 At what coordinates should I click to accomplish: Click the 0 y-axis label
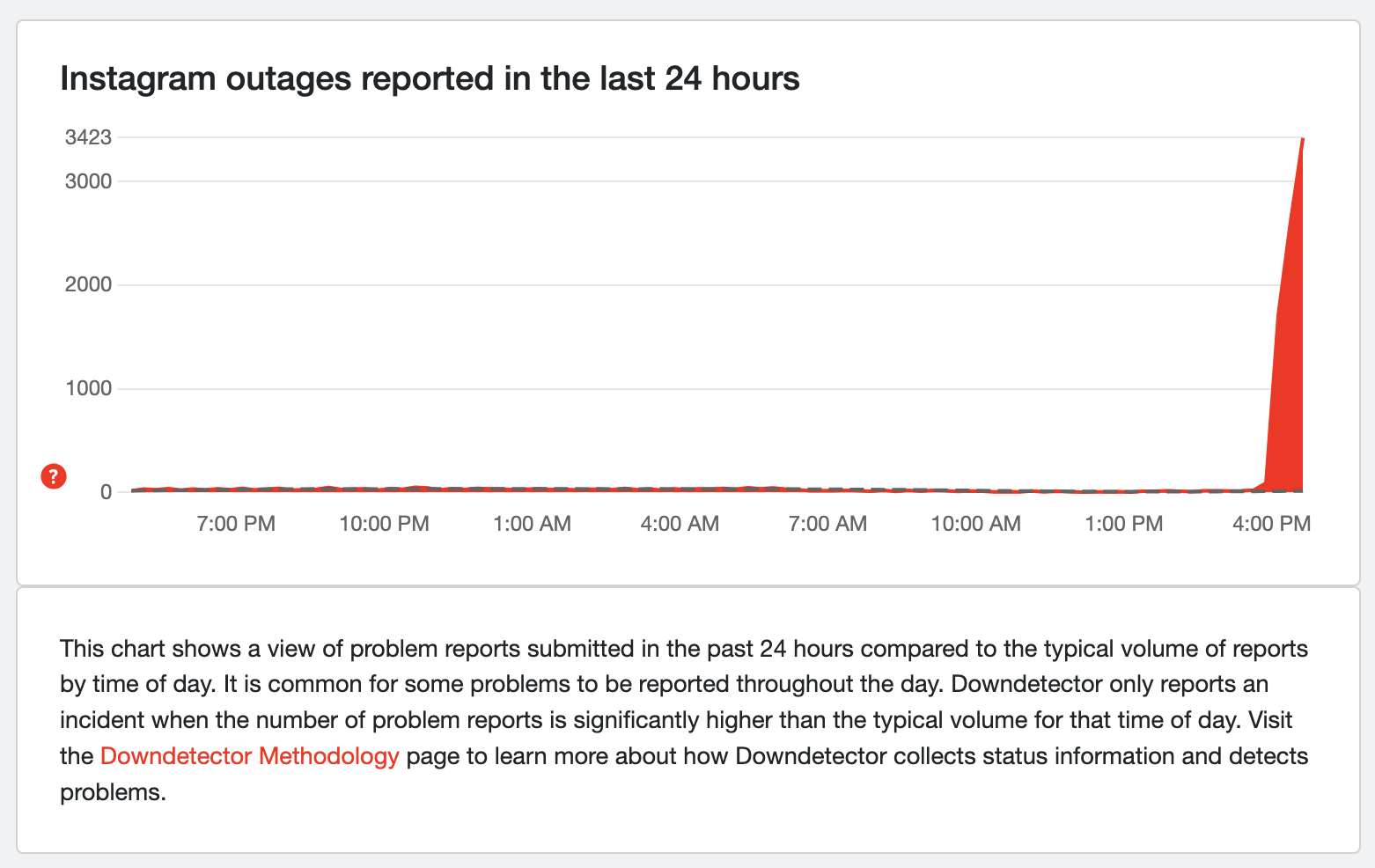(106, 491)
